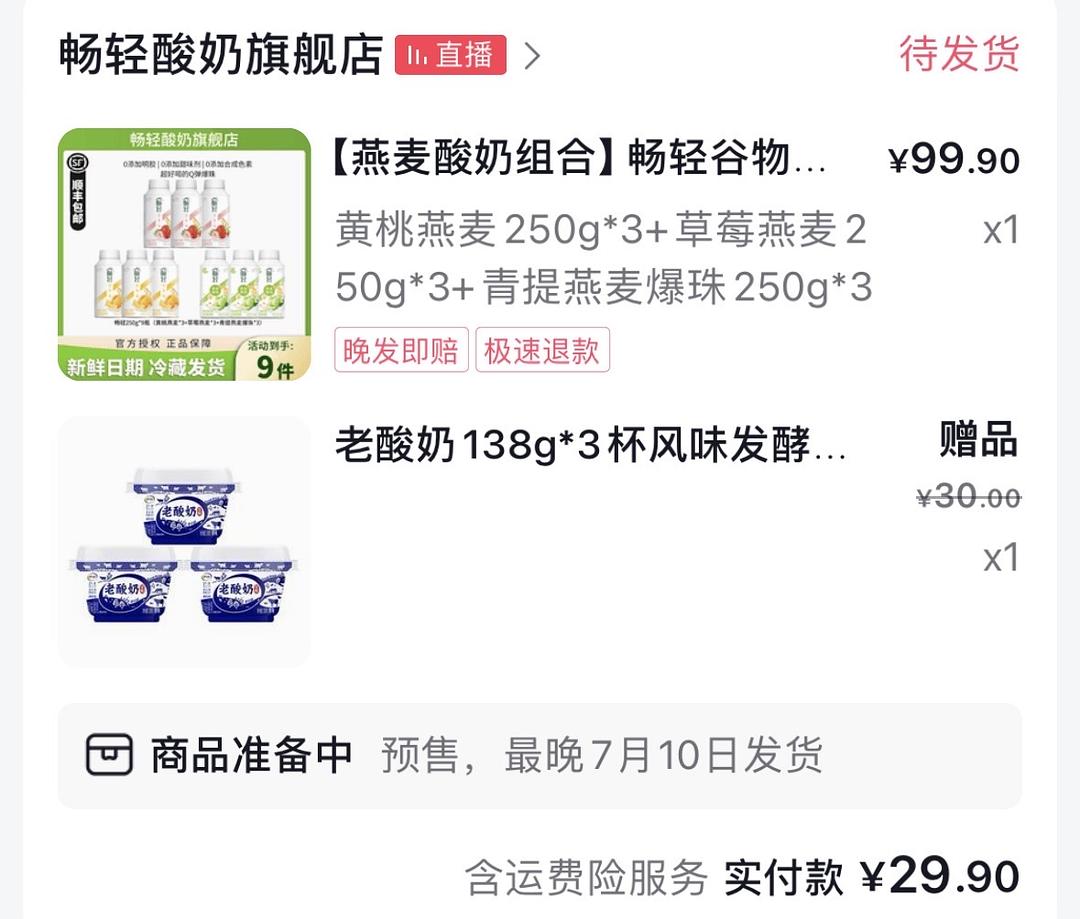Open 畅轻酸奶旗舰店 store name
This screenshot has width=1080, height=919.
pos(221,54)
